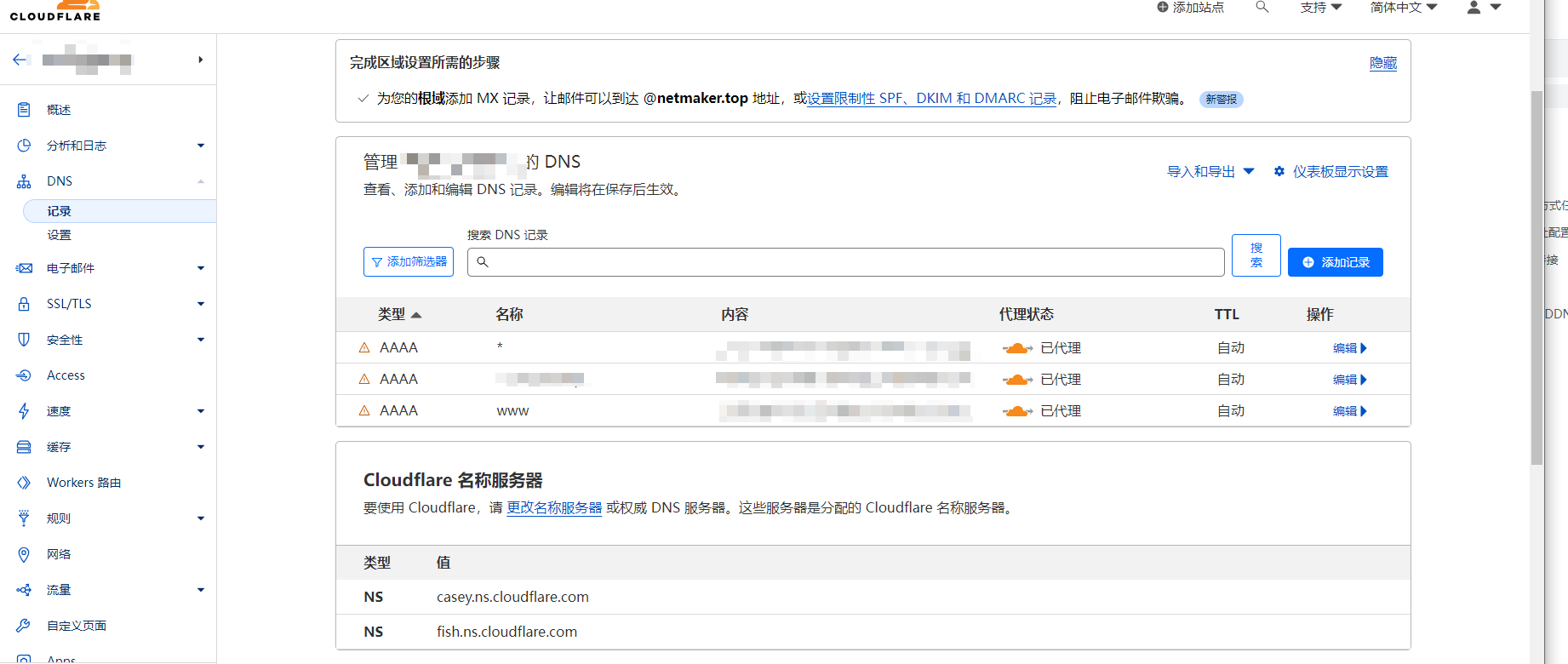
Task: Click the 自定义页面 wrench icon
Action: coord(24,626)
